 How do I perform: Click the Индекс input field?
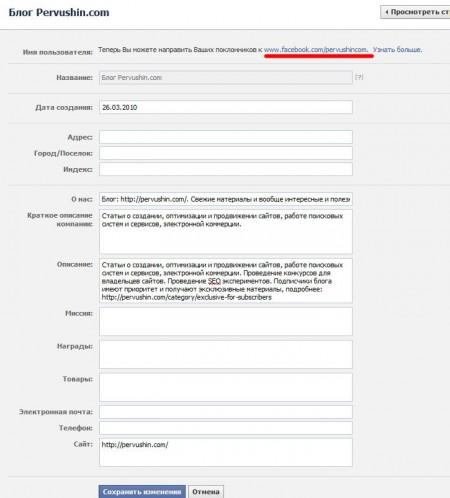[226, 169]
